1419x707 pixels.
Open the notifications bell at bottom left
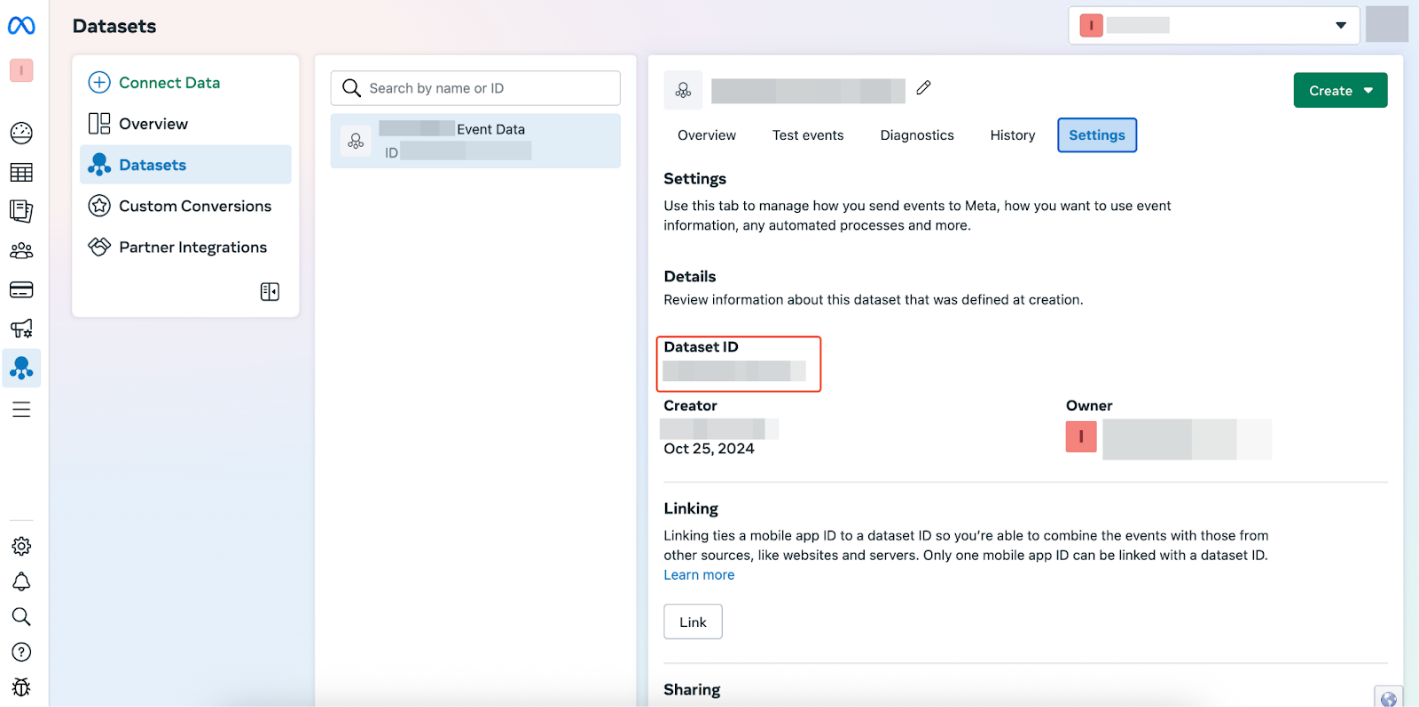[21, 581]
